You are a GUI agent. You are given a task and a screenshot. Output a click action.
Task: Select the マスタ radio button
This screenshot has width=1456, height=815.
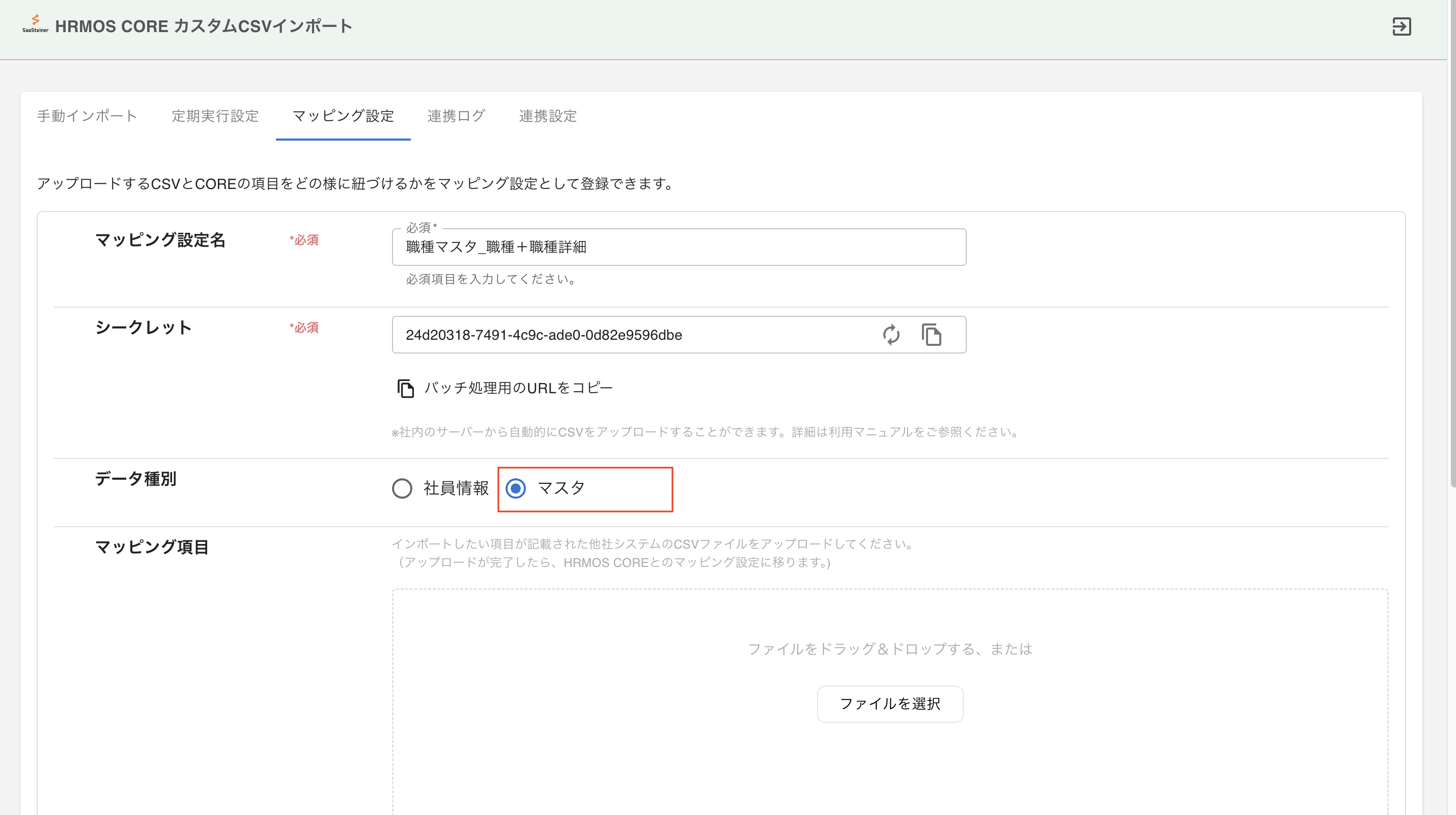pos(516,488)
